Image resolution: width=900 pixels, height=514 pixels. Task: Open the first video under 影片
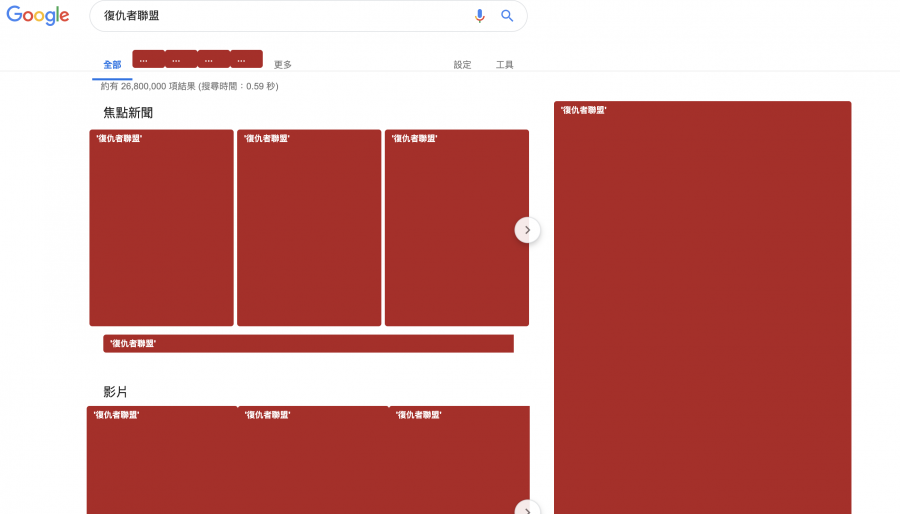click(161, 460)
